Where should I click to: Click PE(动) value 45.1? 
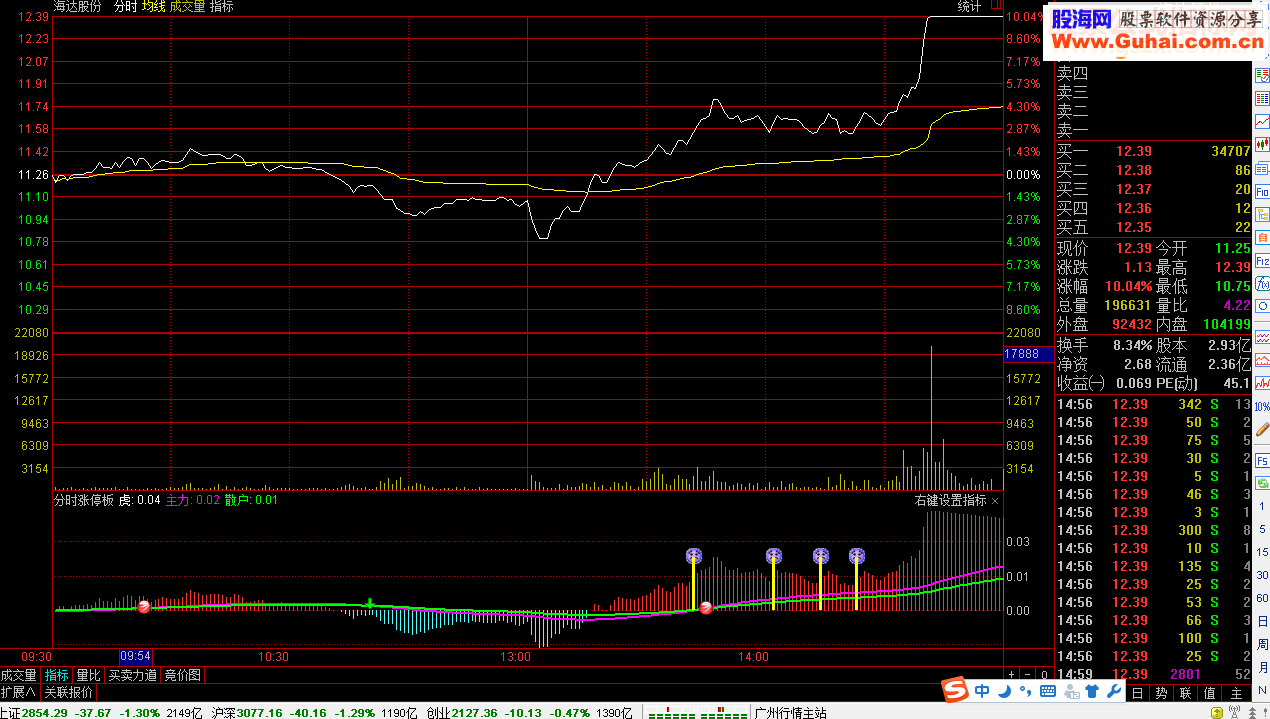coord(1236,383)
